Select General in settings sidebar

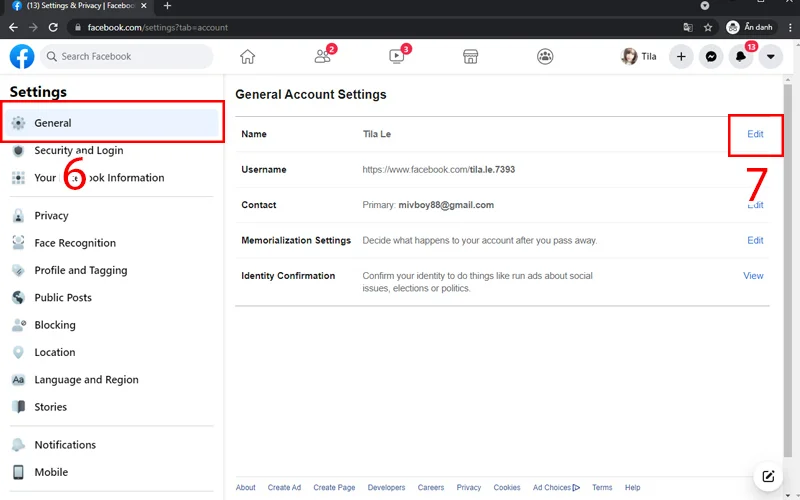53,123
